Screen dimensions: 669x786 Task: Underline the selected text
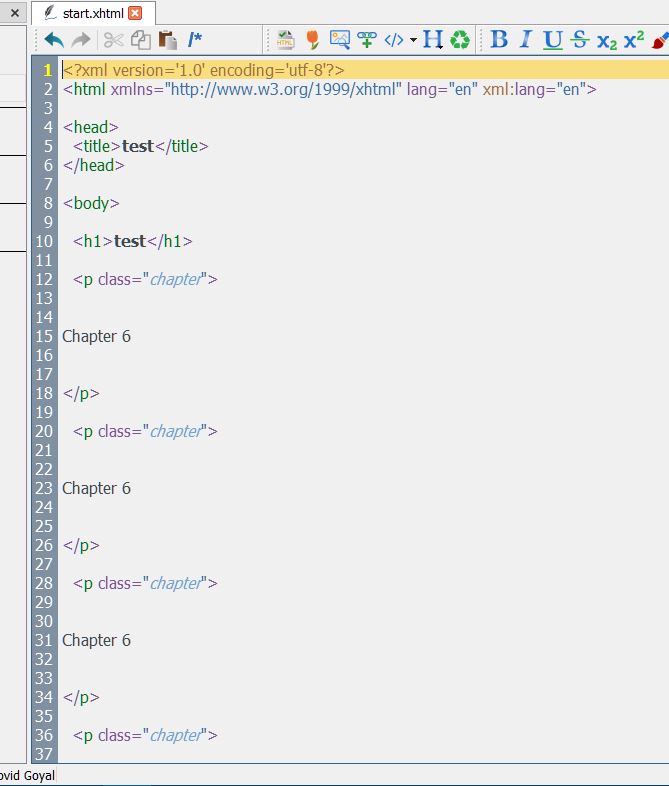point(553,40)
